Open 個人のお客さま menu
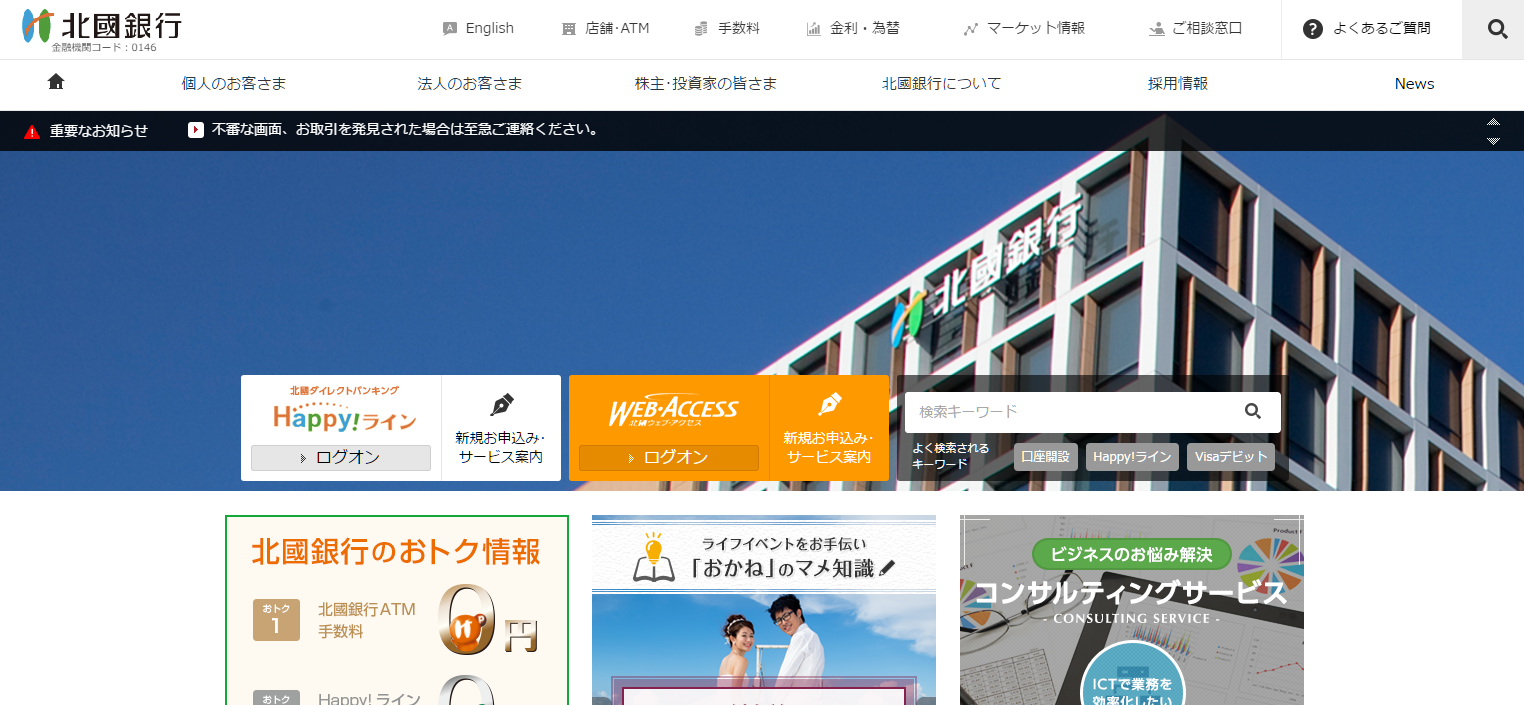 point(234,84)
